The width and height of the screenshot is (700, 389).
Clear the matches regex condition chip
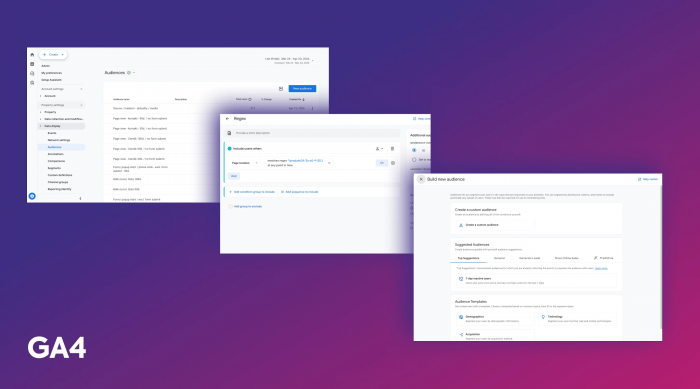pos(329,163)
